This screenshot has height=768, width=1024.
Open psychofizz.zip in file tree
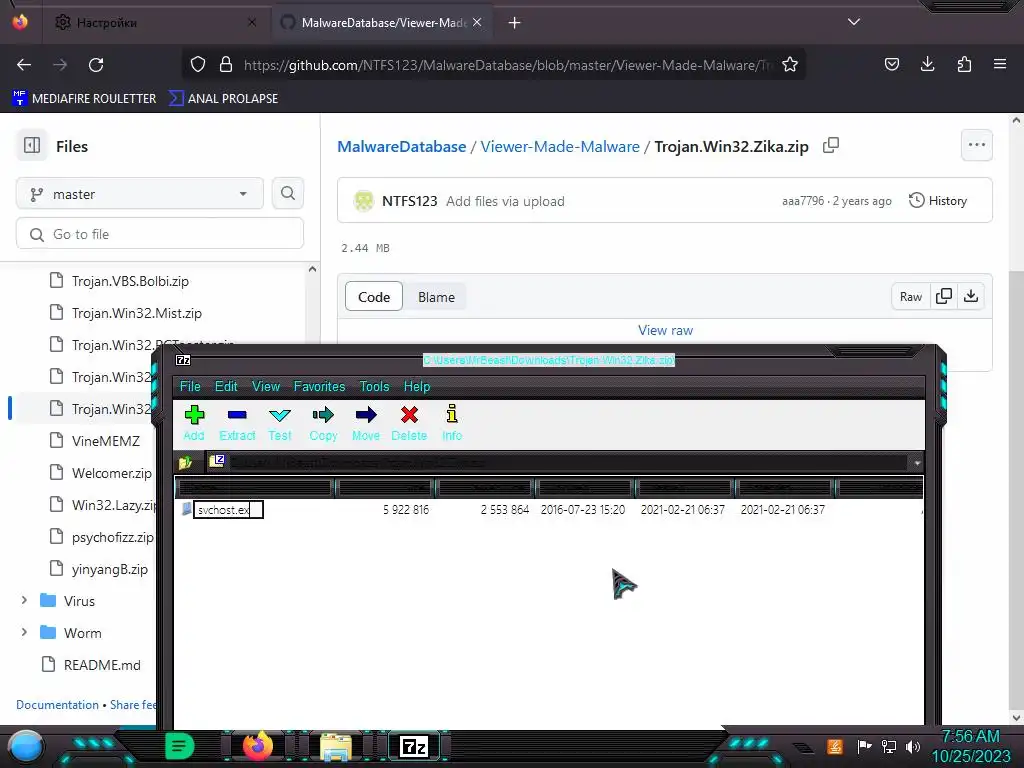(112, 537)
